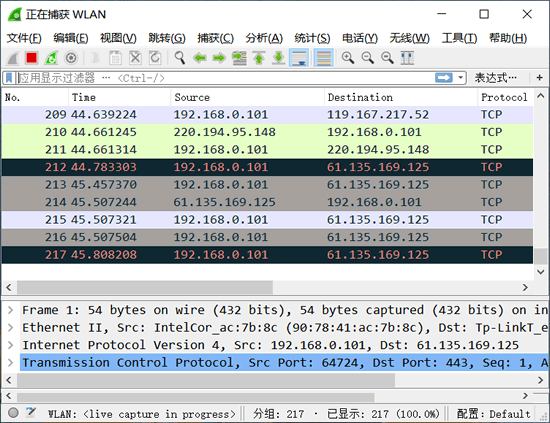Image resolution: width=550 pixels, height=423 pixels.
Task: Sort by the Source column header
Action: (x=247, y=97)
